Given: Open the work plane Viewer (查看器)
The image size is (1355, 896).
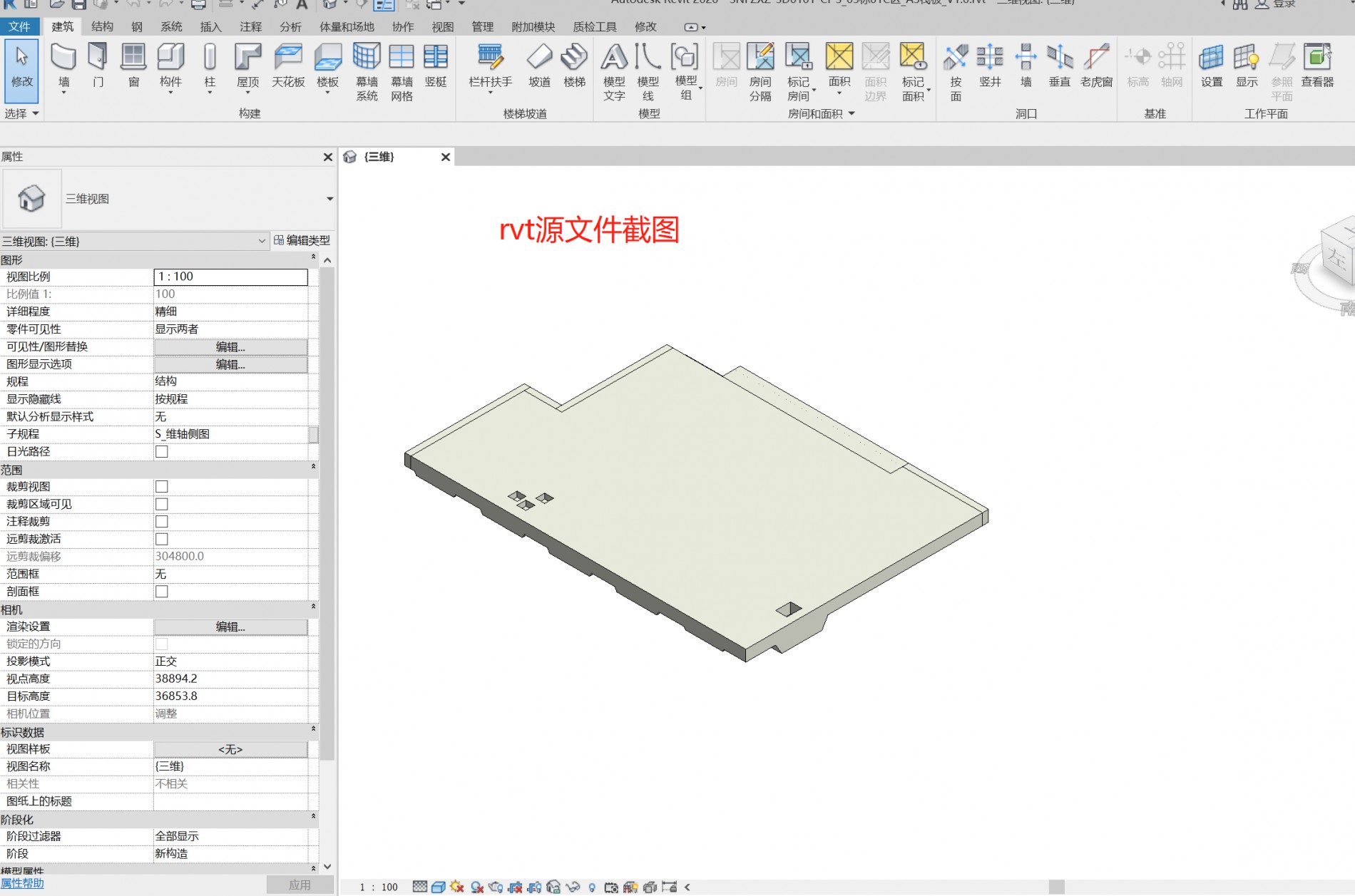Looking at the screenshot, I should tap(1317, 66).
